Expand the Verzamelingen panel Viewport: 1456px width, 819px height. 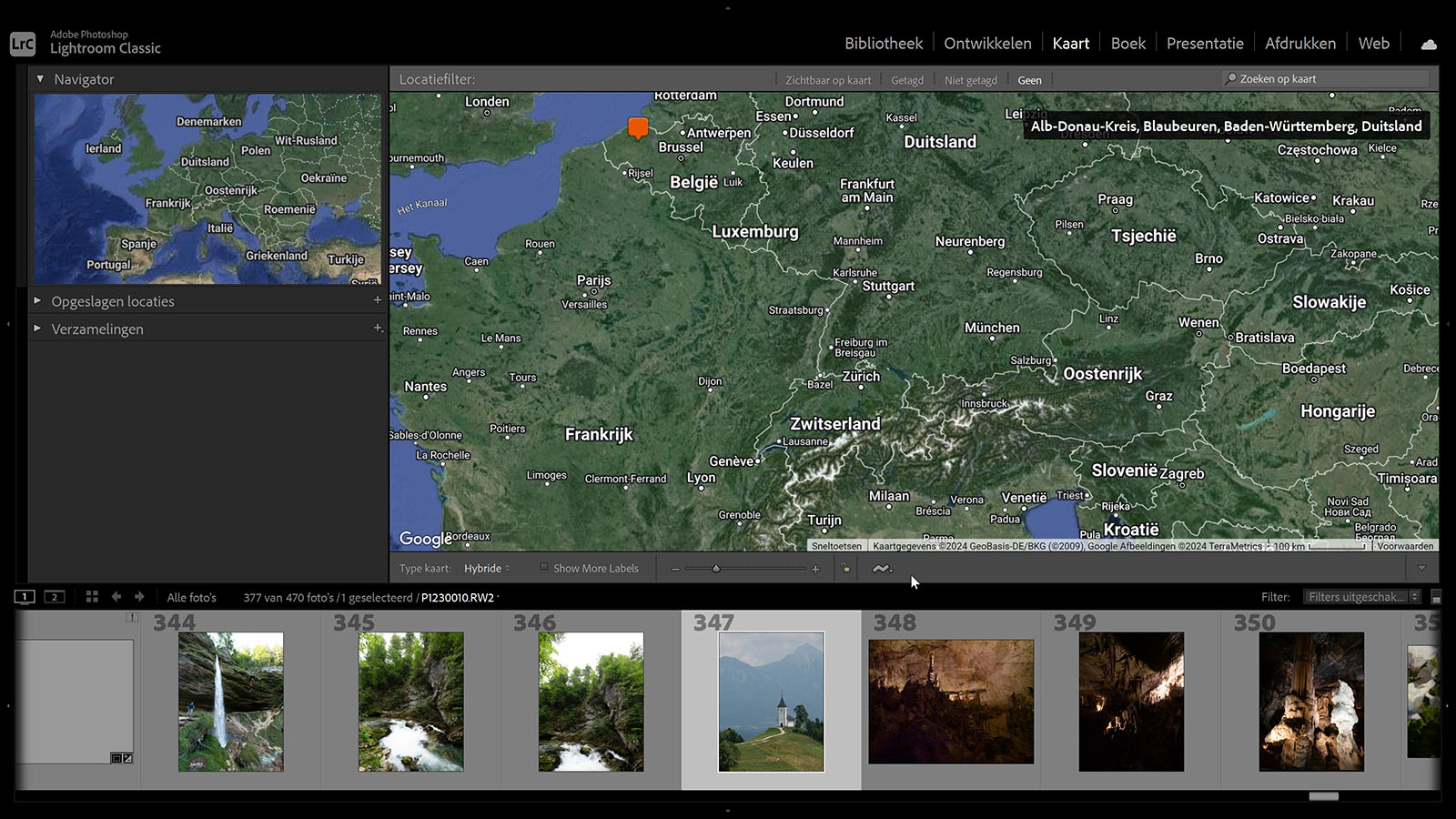click(37, 328)
